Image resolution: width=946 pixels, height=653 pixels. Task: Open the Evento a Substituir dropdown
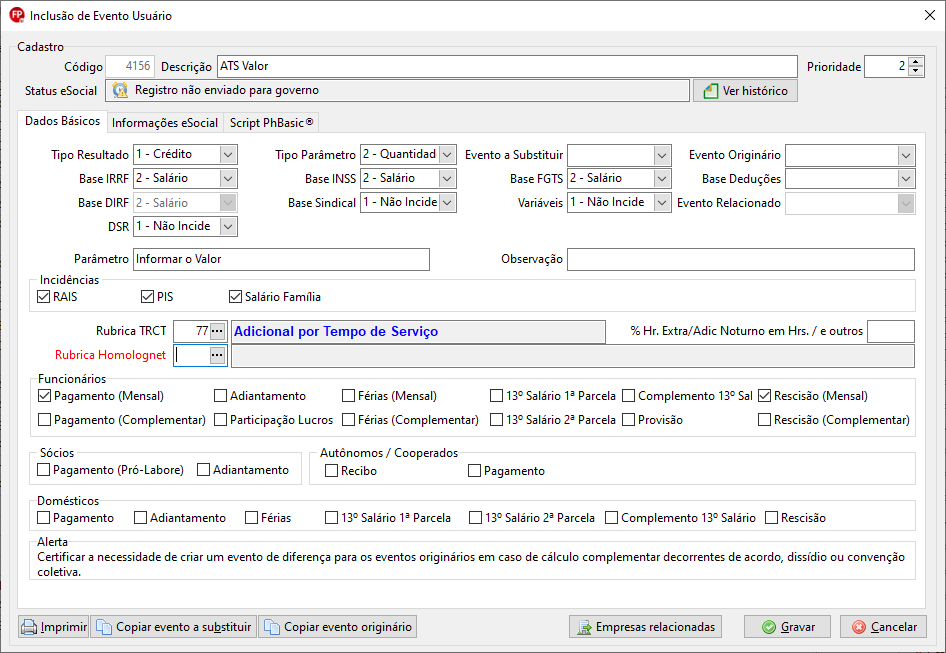coord(662,155)
